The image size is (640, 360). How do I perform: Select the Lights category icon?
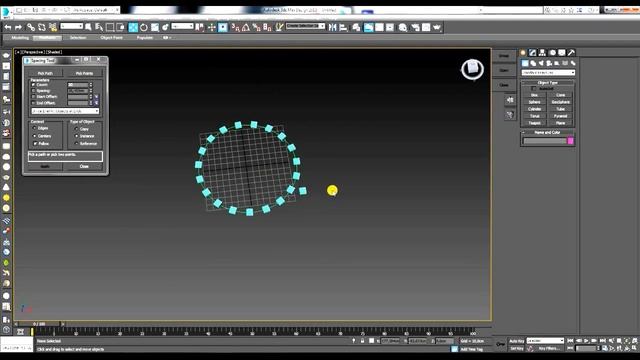click(x=541, y=63)
